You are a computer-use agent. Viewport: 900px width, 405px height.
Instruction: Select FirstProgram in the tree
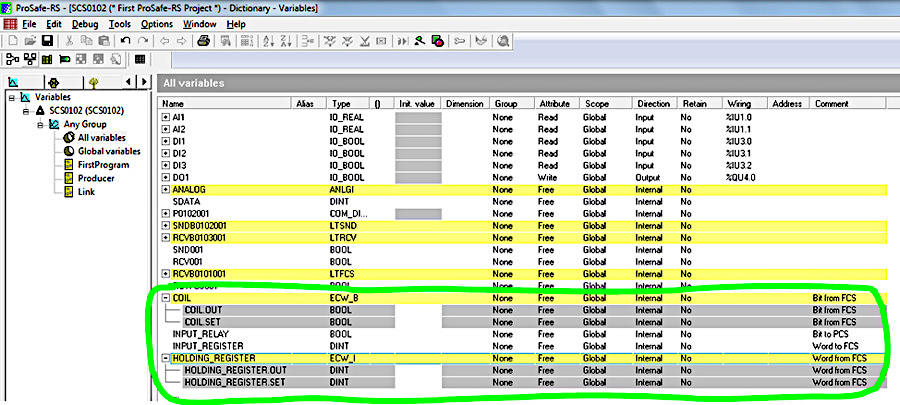[103, 165]
